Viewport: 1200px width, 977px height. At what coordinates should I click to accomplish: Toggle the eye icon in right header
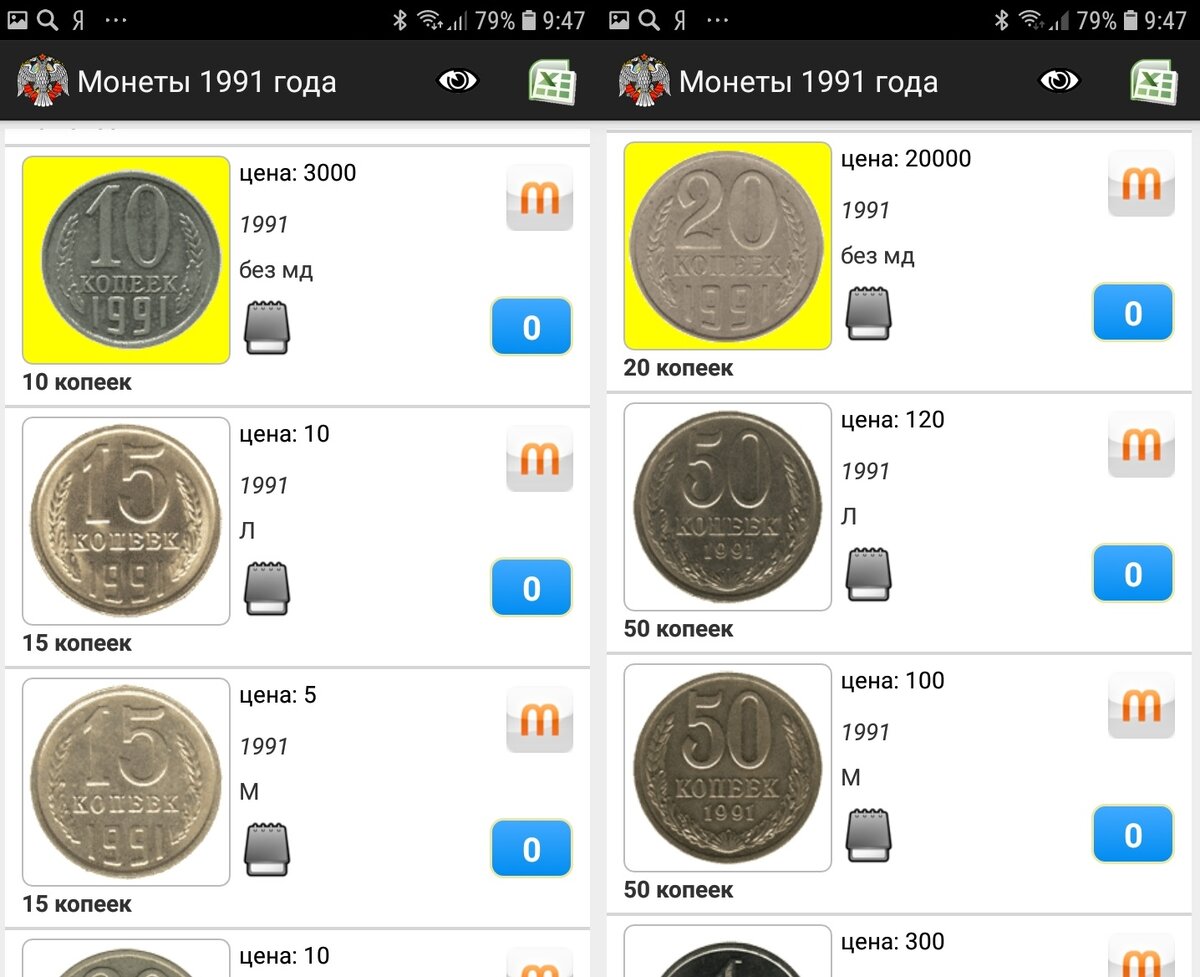(1060, 81)
